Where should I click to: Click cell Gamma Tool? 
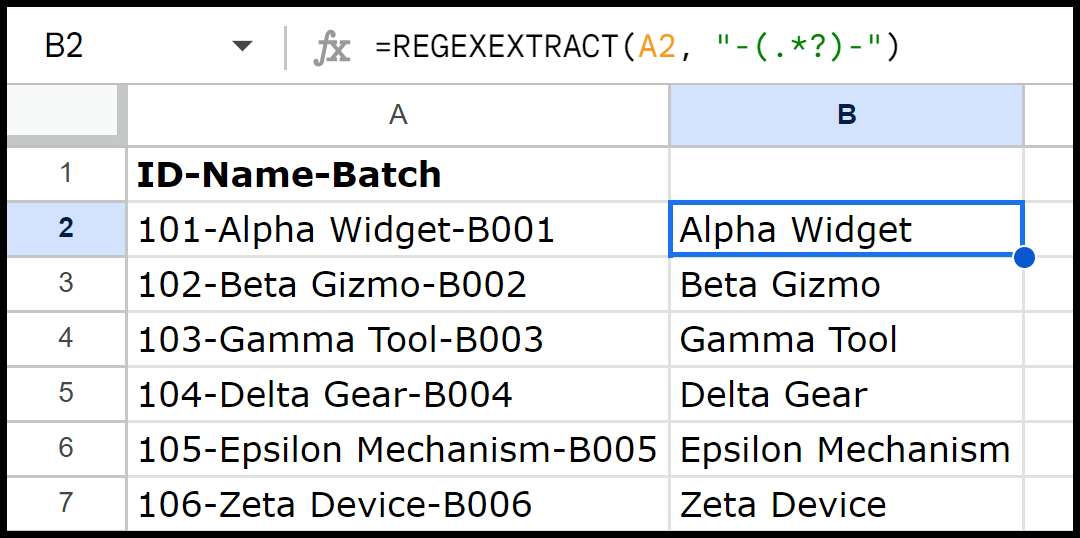pos(847,339)
